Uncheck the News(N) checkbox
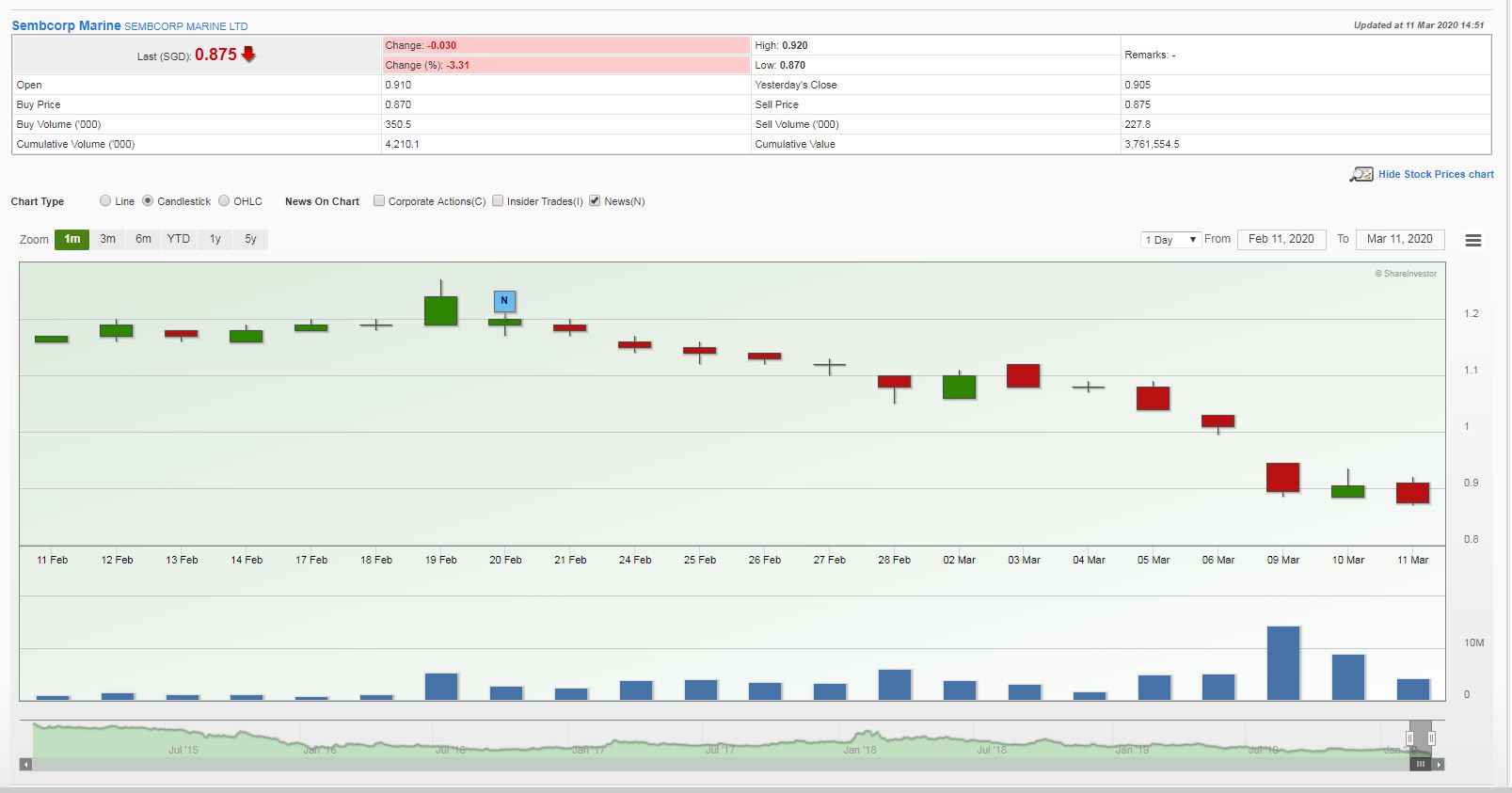The width and height of the screenshot is (1512, 793). (595, 201)
